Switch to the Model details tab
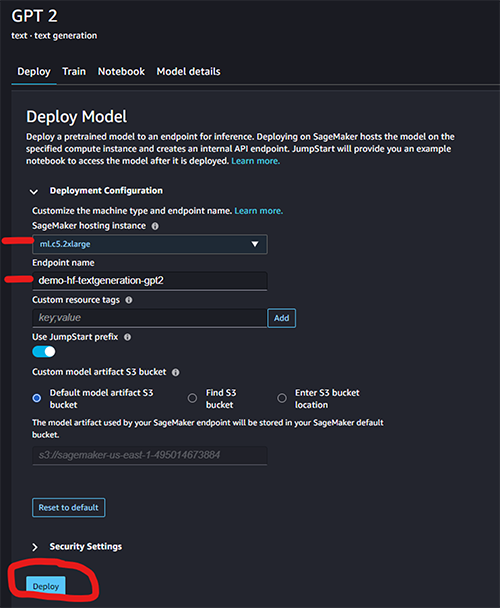 189,72
